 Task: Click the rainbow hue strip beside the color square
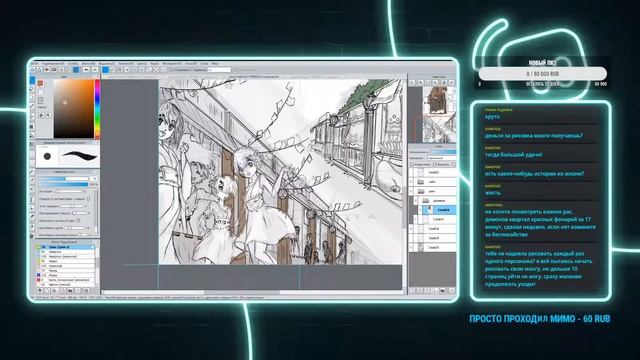click(x=97, y=109)
